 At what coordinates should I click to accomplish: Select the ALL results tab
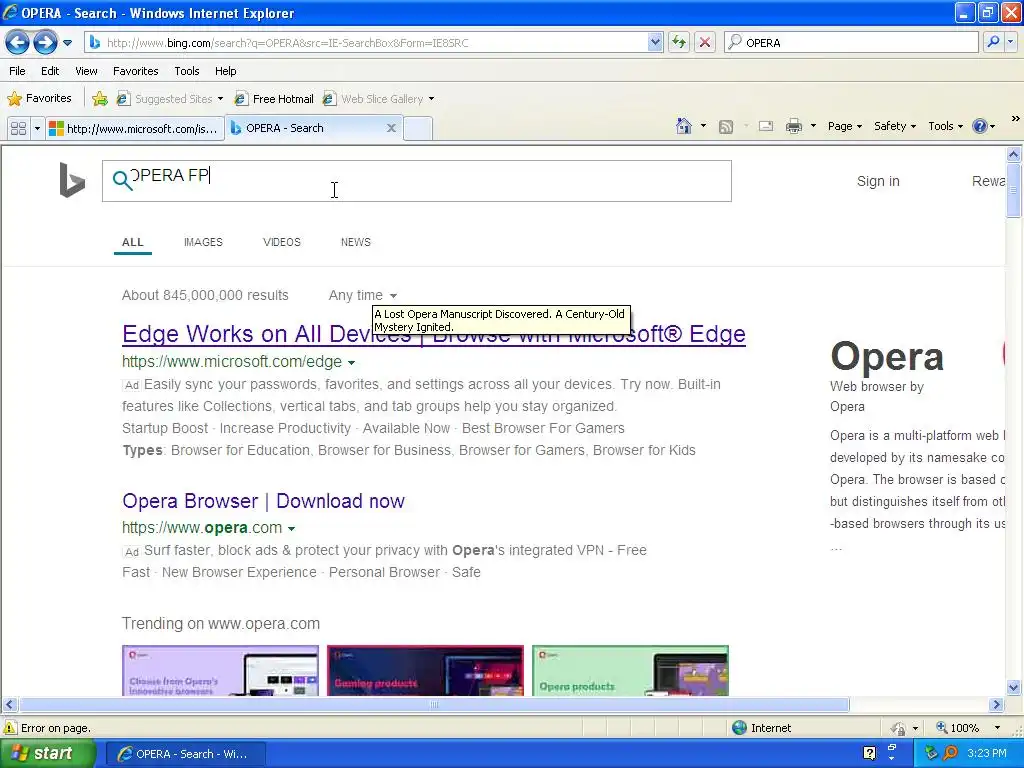click(x=133, y=242)
